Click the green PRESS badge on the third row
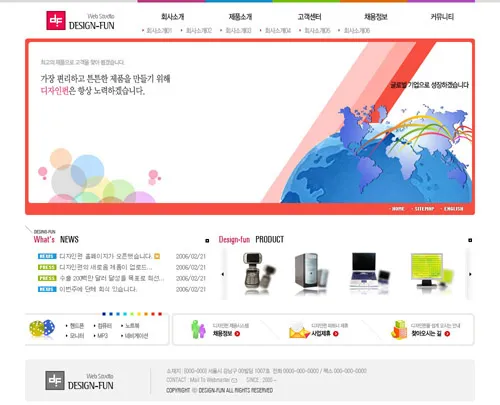500x405 pixels. pos(47,278)
